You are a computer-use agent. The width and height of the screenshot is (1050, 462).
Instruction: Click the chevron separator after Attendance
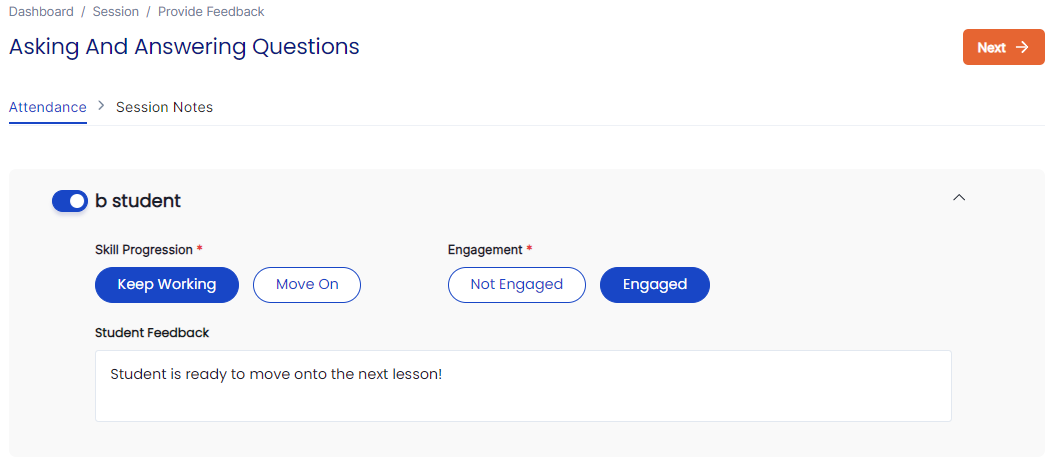(x=101, y=106)
